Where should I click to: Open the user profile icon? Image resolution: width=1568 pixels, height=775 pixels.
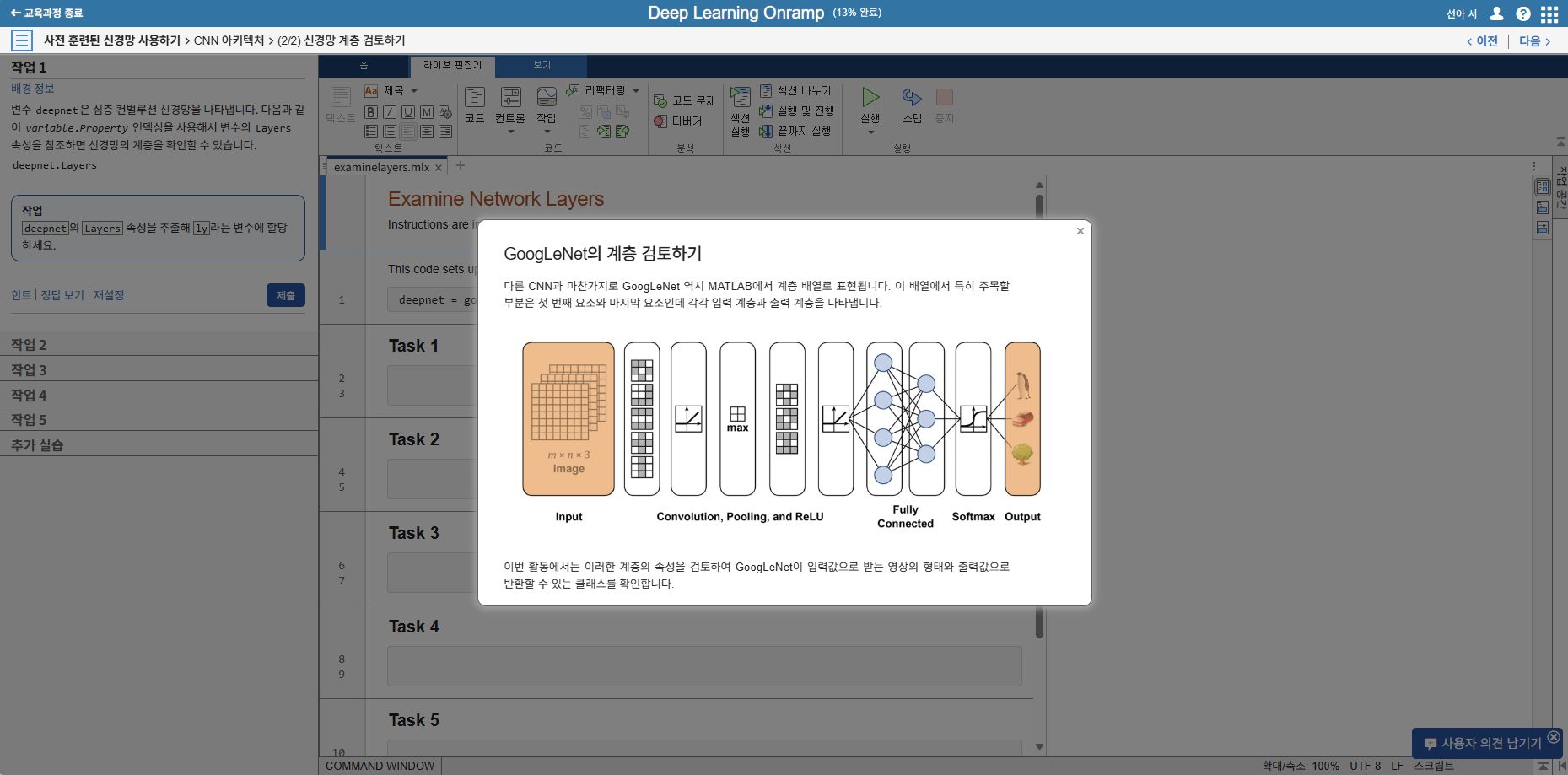[1496, 13]
